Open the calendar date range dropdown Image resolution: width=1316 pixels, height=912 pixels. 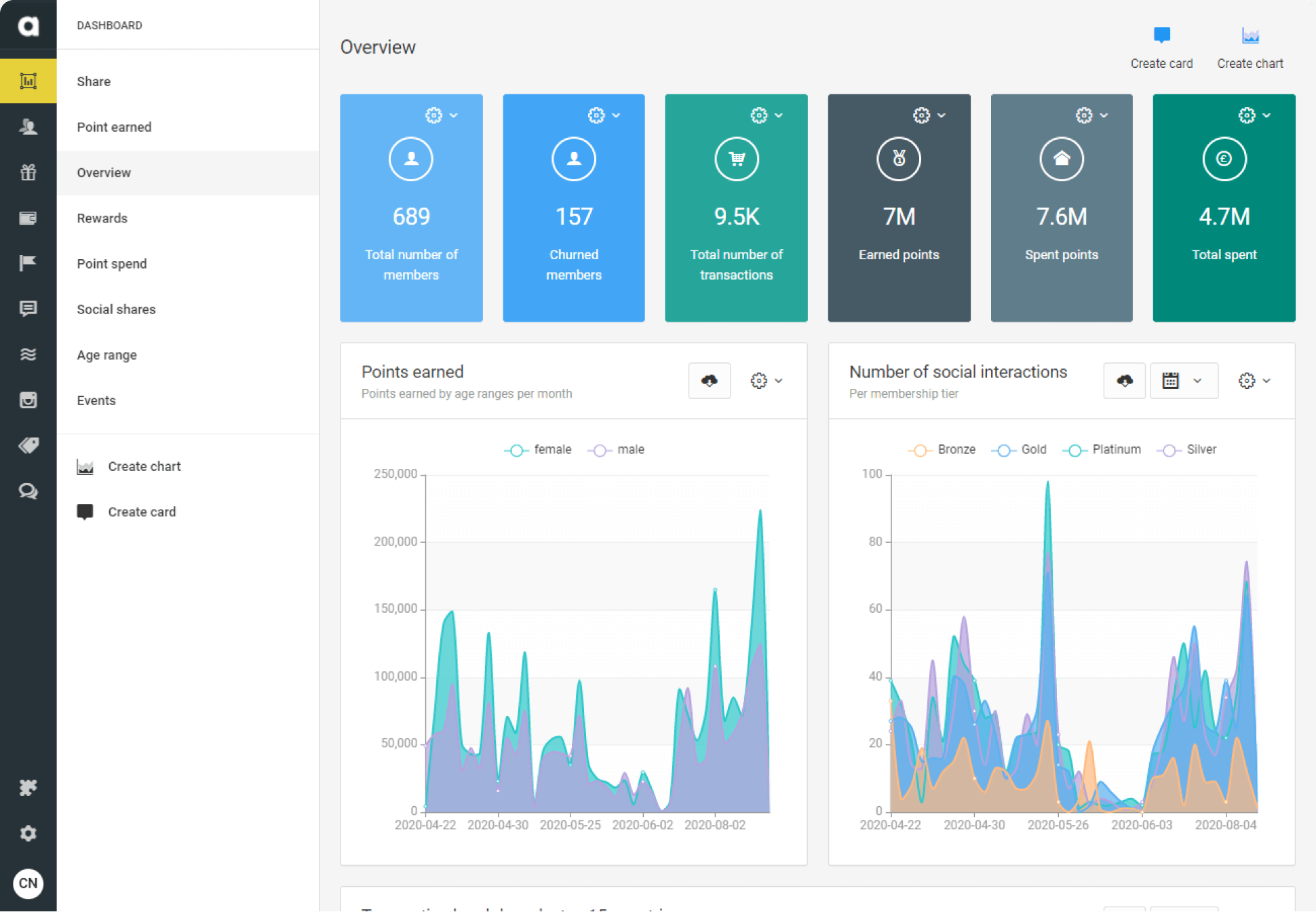(1183, 381)
